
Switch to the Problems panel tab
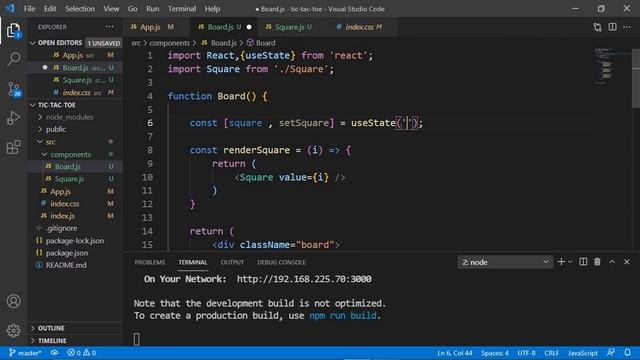click(x=150, y=262)
